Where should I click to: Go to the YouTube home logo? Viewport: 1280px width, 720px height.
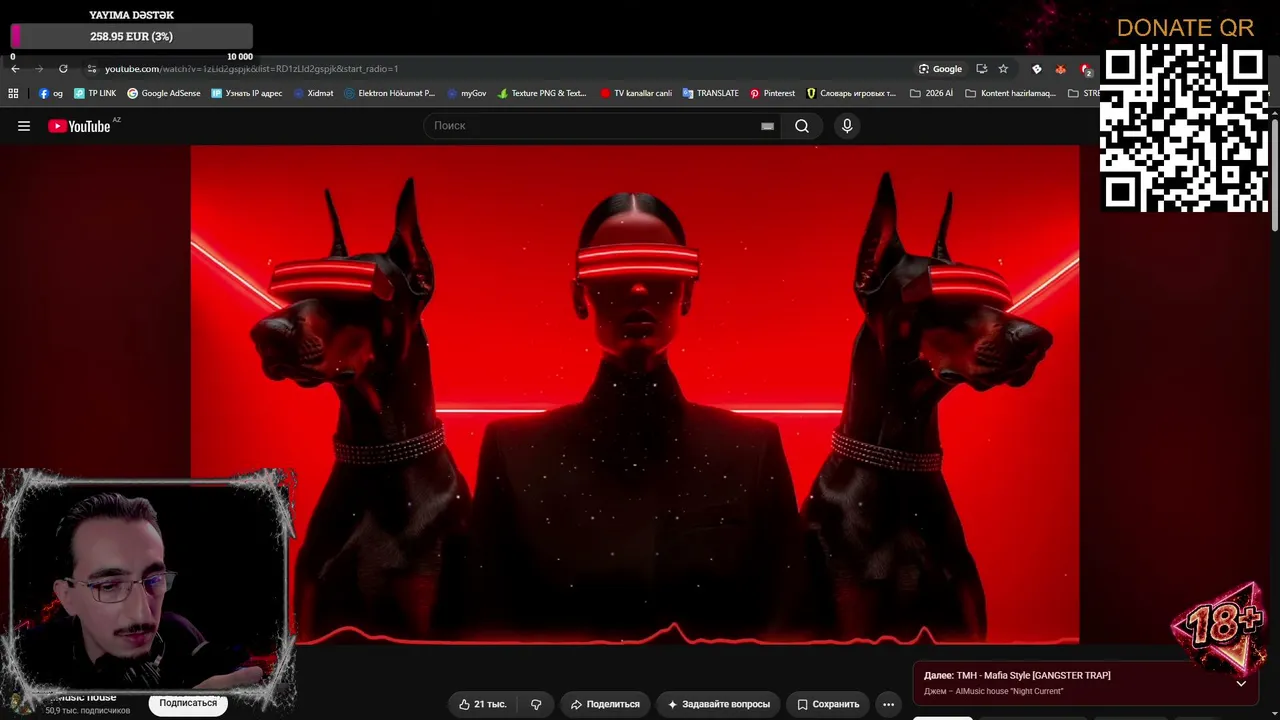pyautogui.click(x=79, y=126)
